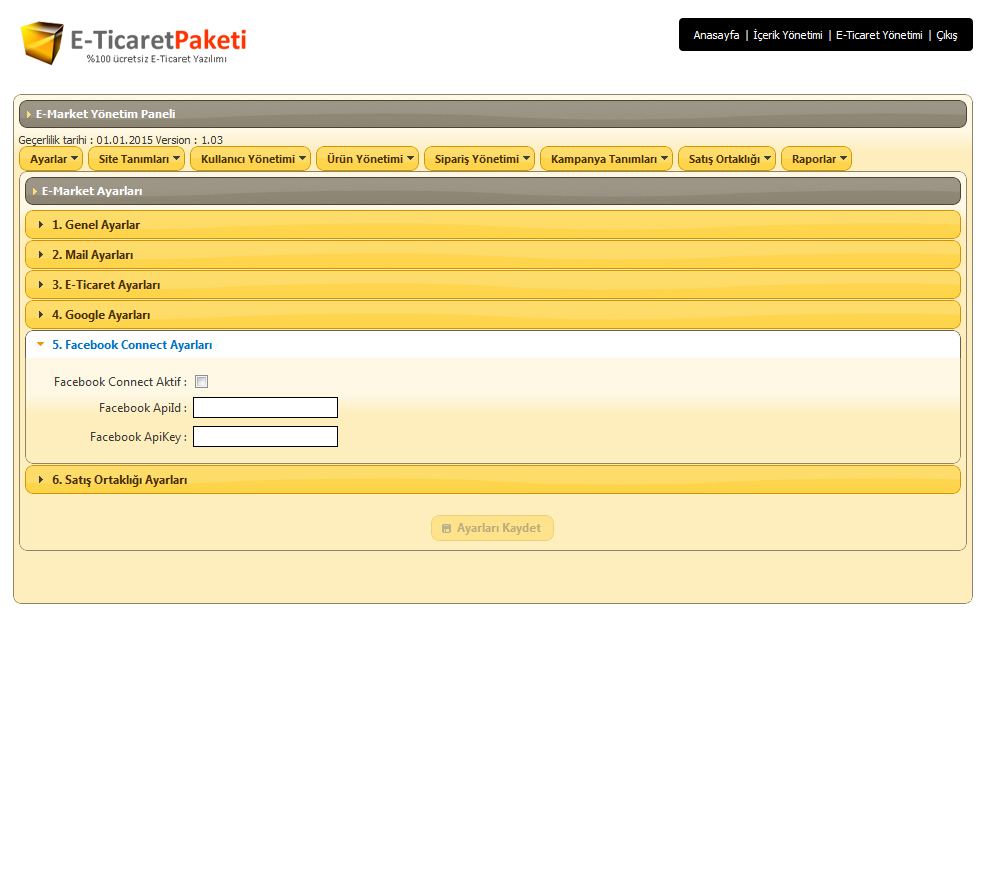Expand the 2. Mail Ayarları section
Screen dimensions: 986x885
tap(92, 255)
